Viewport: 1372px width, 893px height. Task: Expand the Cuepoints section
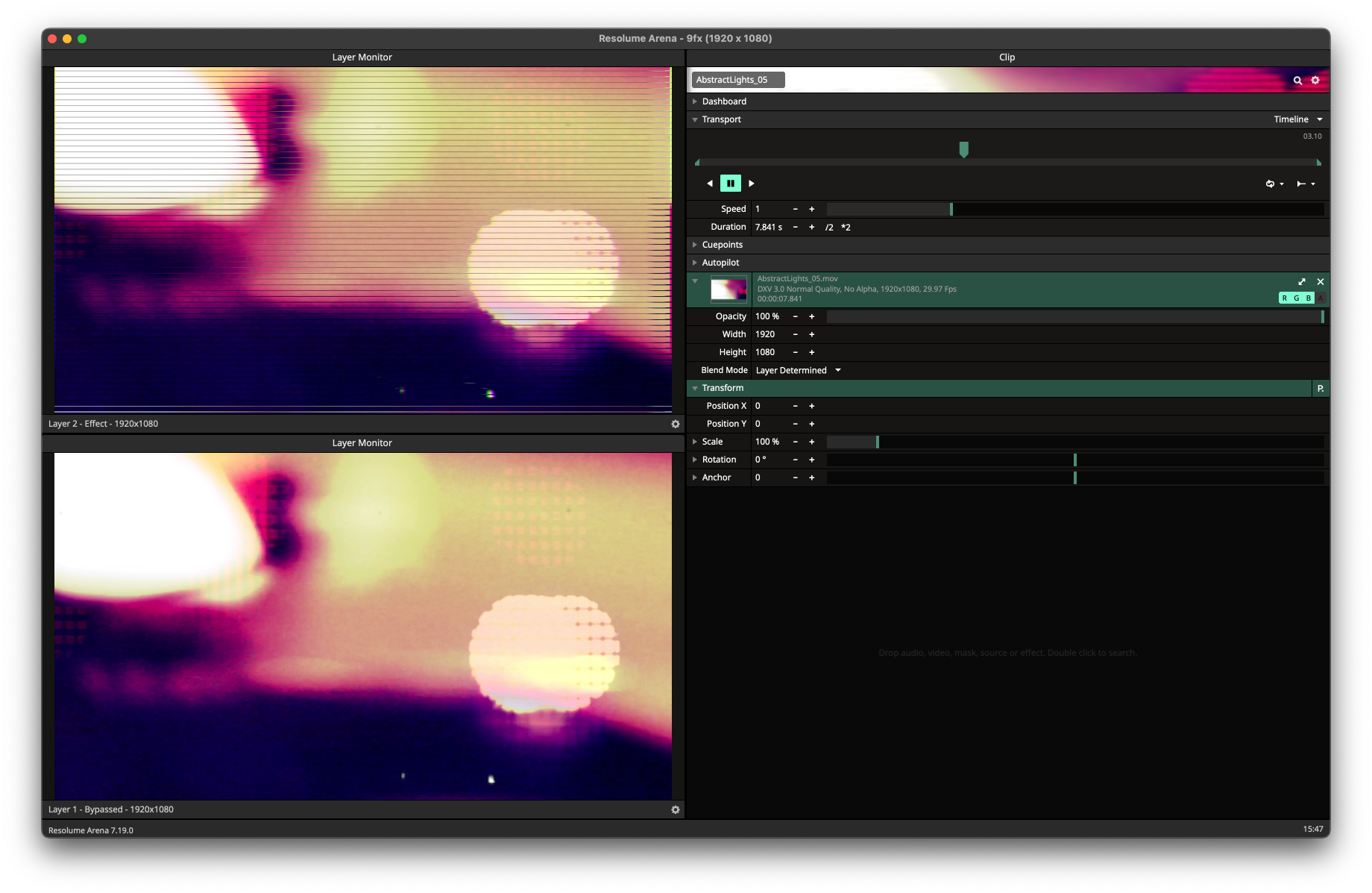(x=722, y=245)
